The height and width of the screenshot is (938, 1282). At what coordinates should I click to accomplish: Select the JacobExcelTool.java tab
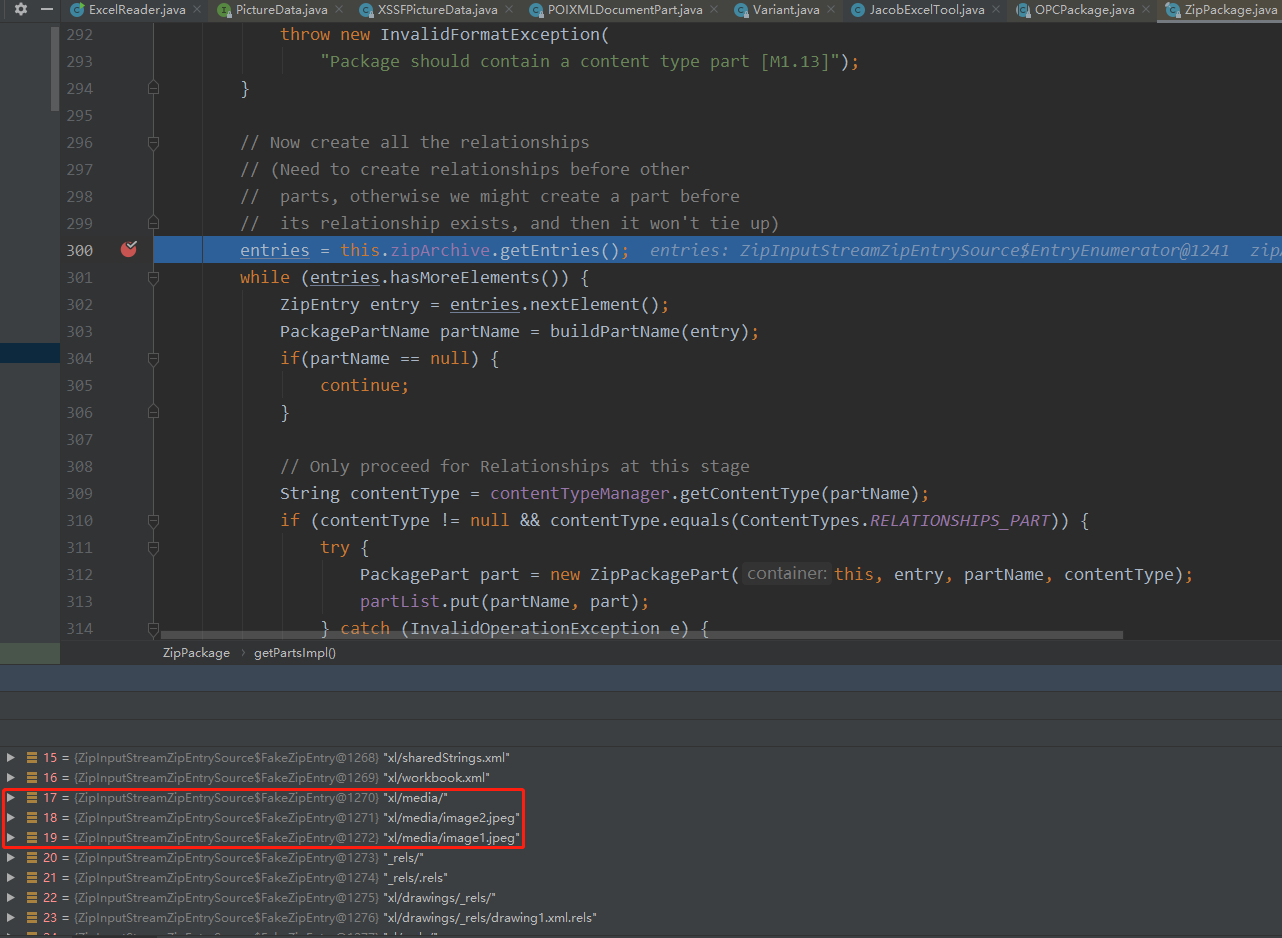927,10
